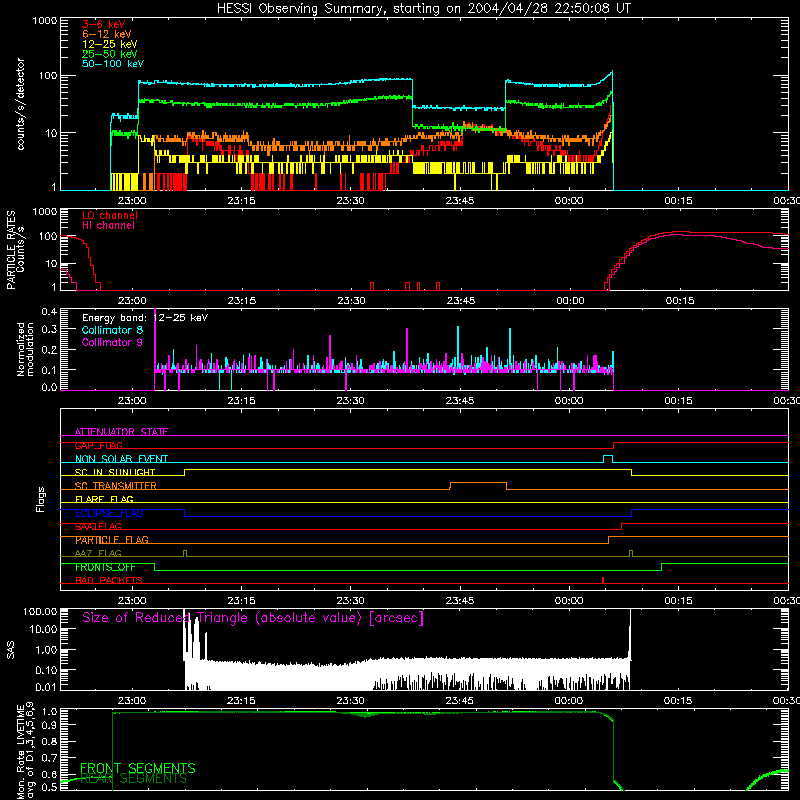Click the counts/s/detector axis label
The height and width of the screenshot is (800, 800).
[21, 104]
